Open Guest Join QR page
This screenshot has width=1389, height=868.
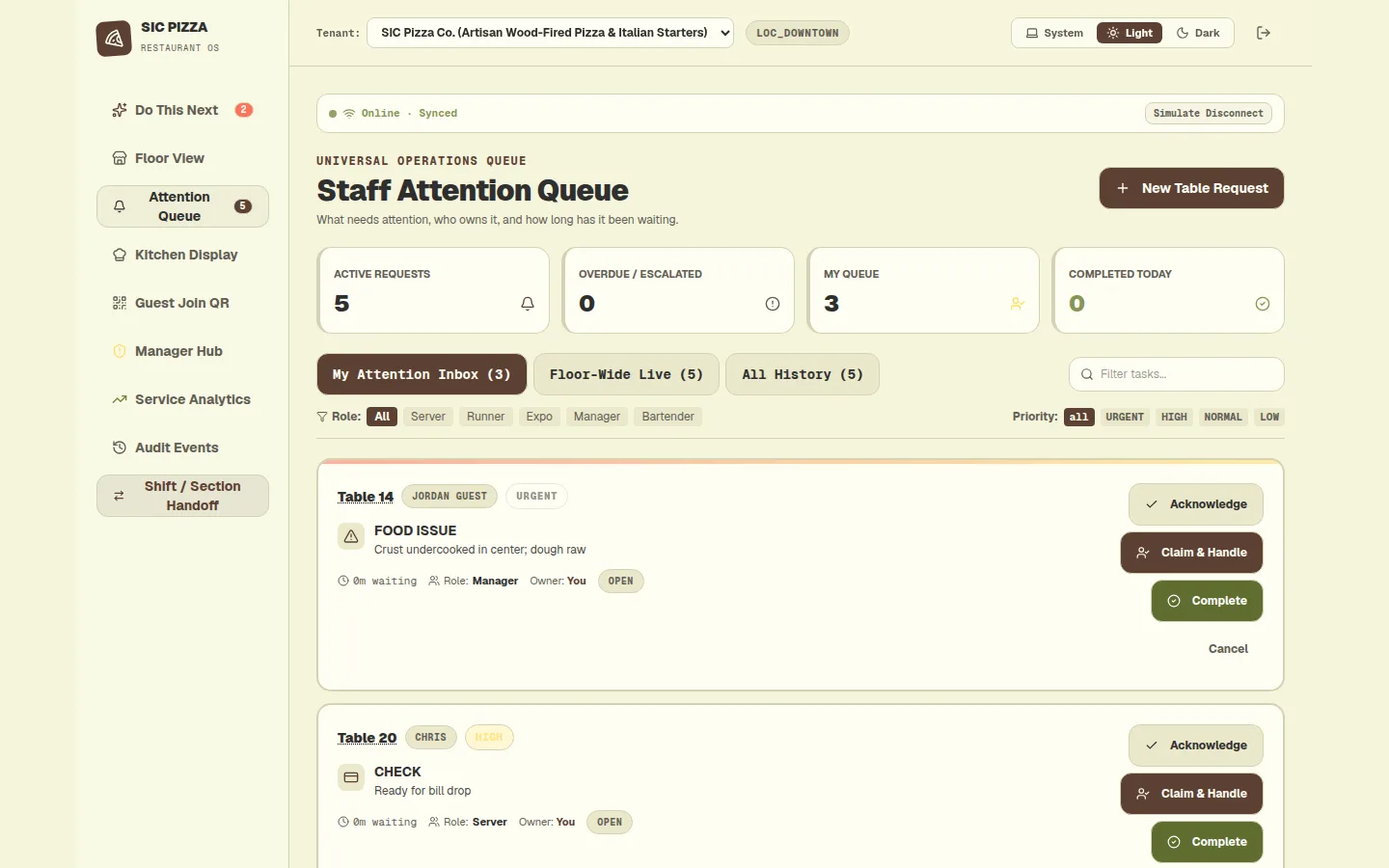pos(182,303)
